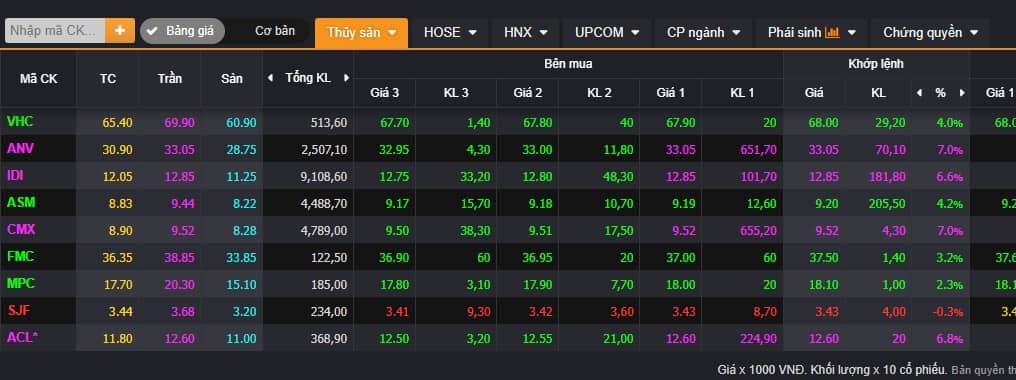Click ACL percent change 6.8%

click(949, 338)
